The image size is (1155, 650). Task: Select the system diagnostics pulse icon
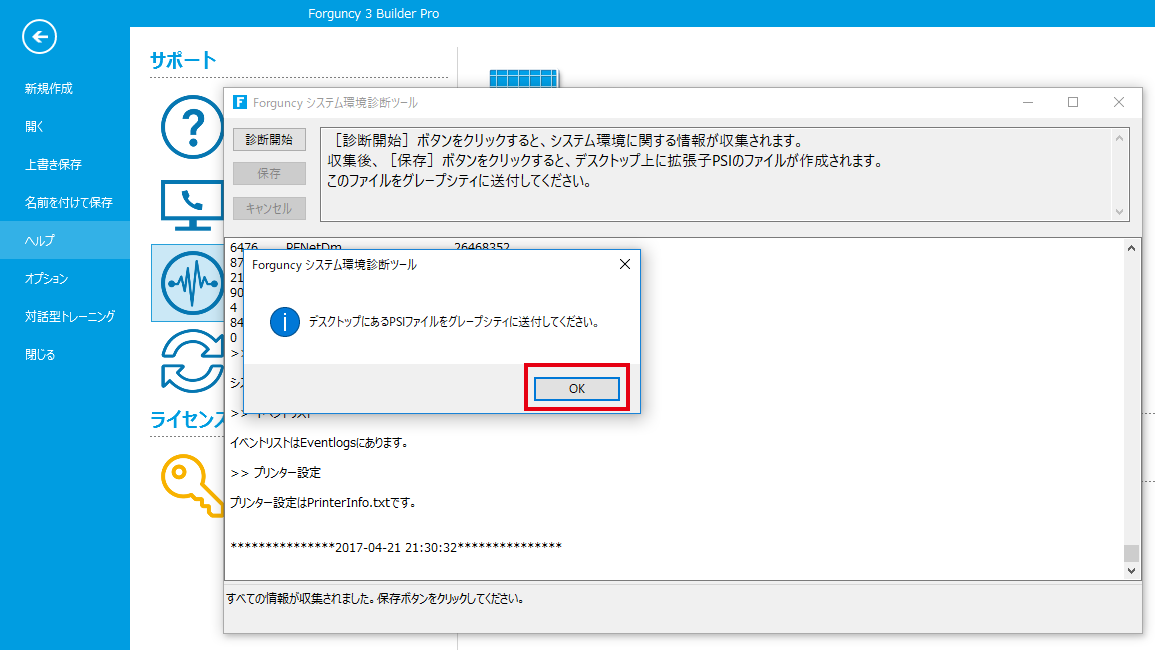pos(190,283)
